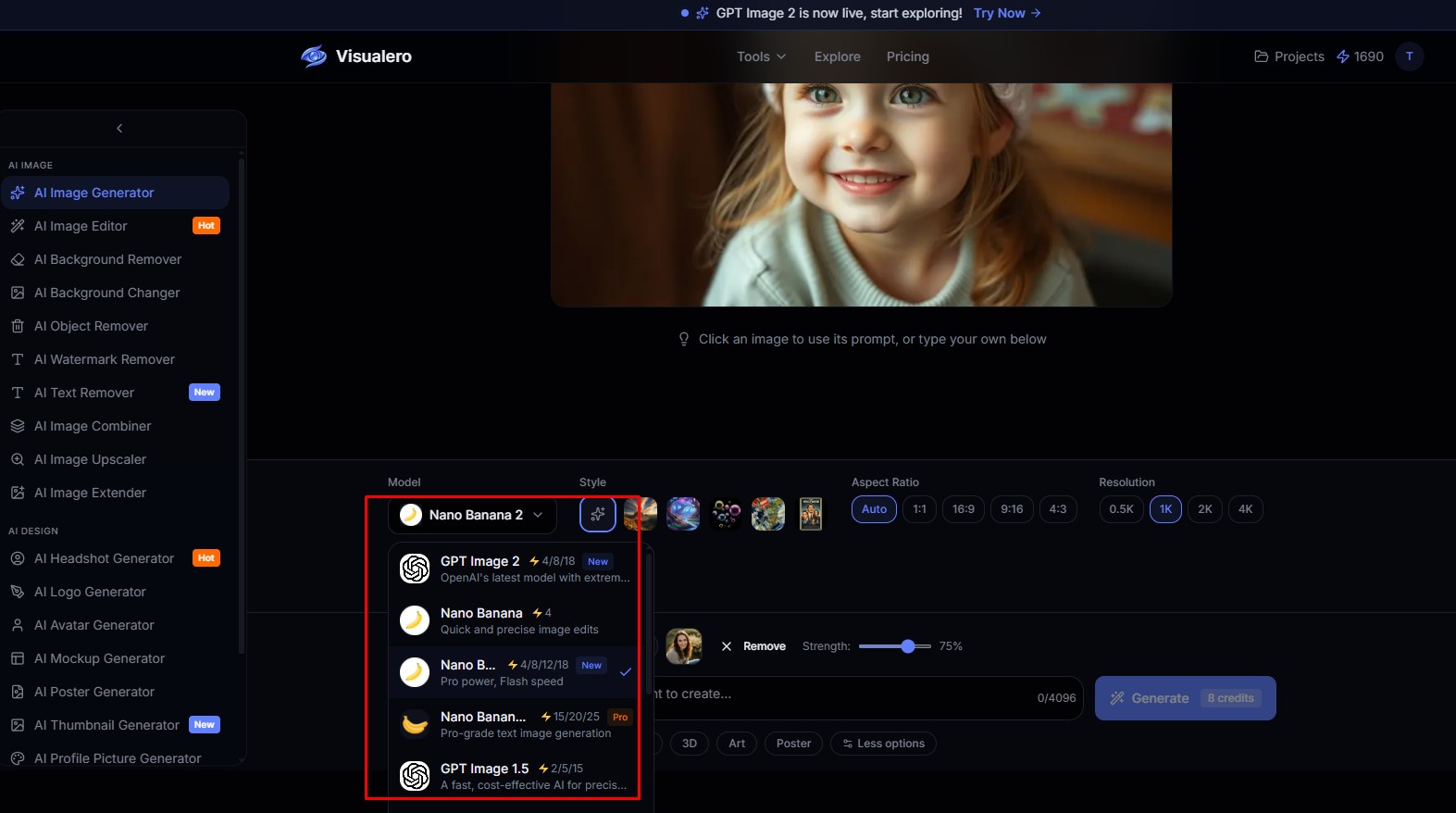1456x813 pixels.
Task: Open AI Image Upscaler tool
Action: click(115, 459)
